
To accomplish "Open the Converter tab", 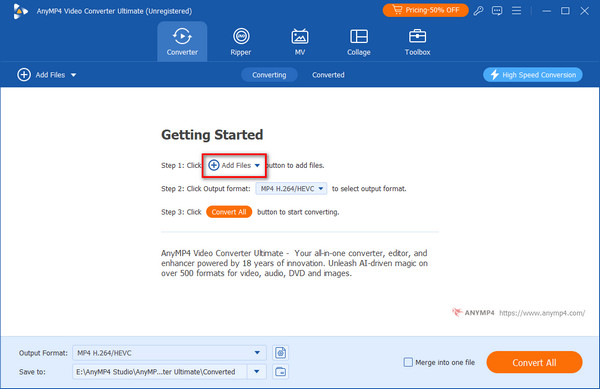I will tap(182, 41).
